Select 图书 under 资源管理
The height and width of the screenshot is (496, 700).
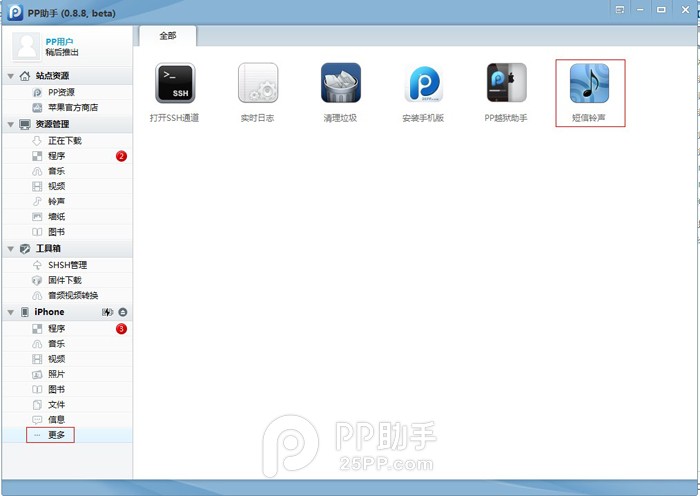pos(67,232)
